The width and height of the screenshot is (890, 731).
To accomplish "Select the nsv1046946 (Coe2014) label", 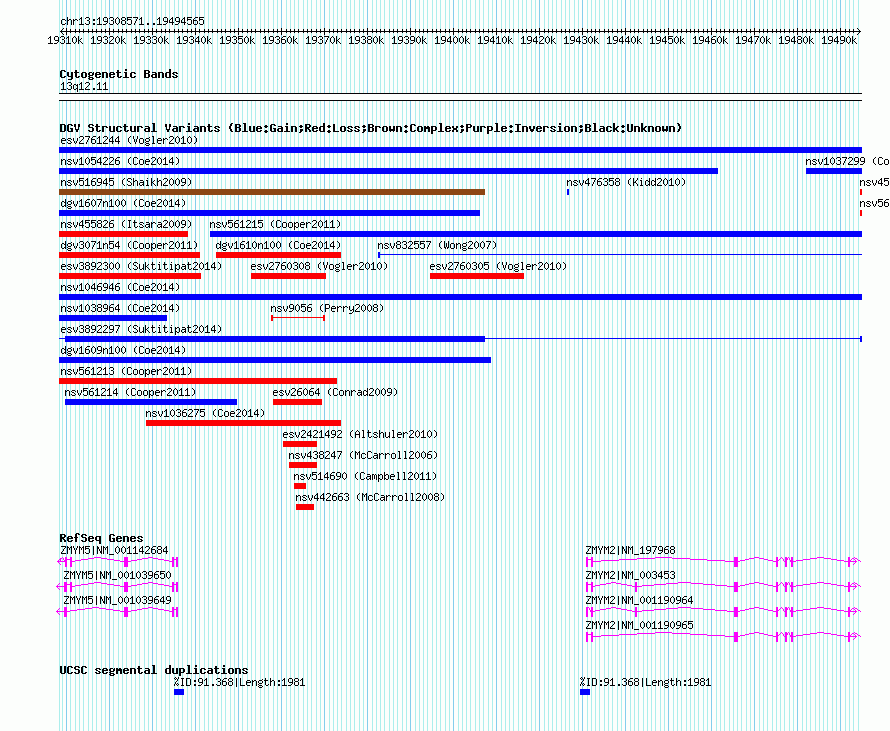I will (x=120, y=287).
